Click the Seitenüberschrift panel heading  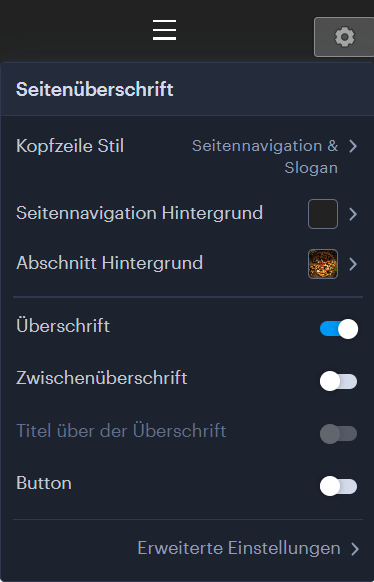tap(95, 89)
